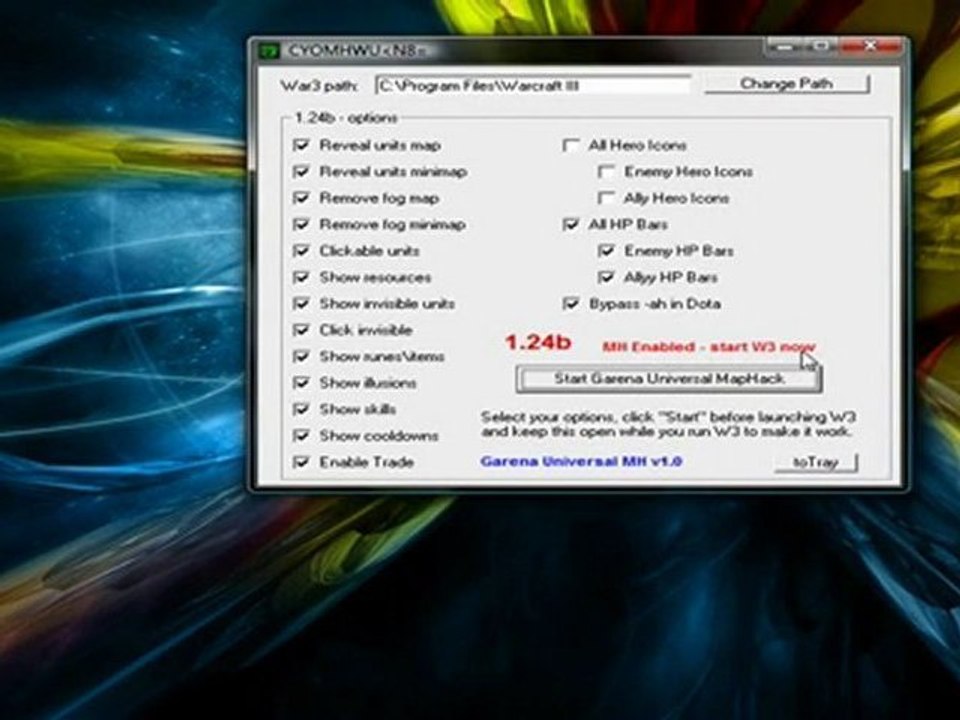Click the 1.24b - options group label
Viewport: 960px width, 720px height.
pos(346,118)
